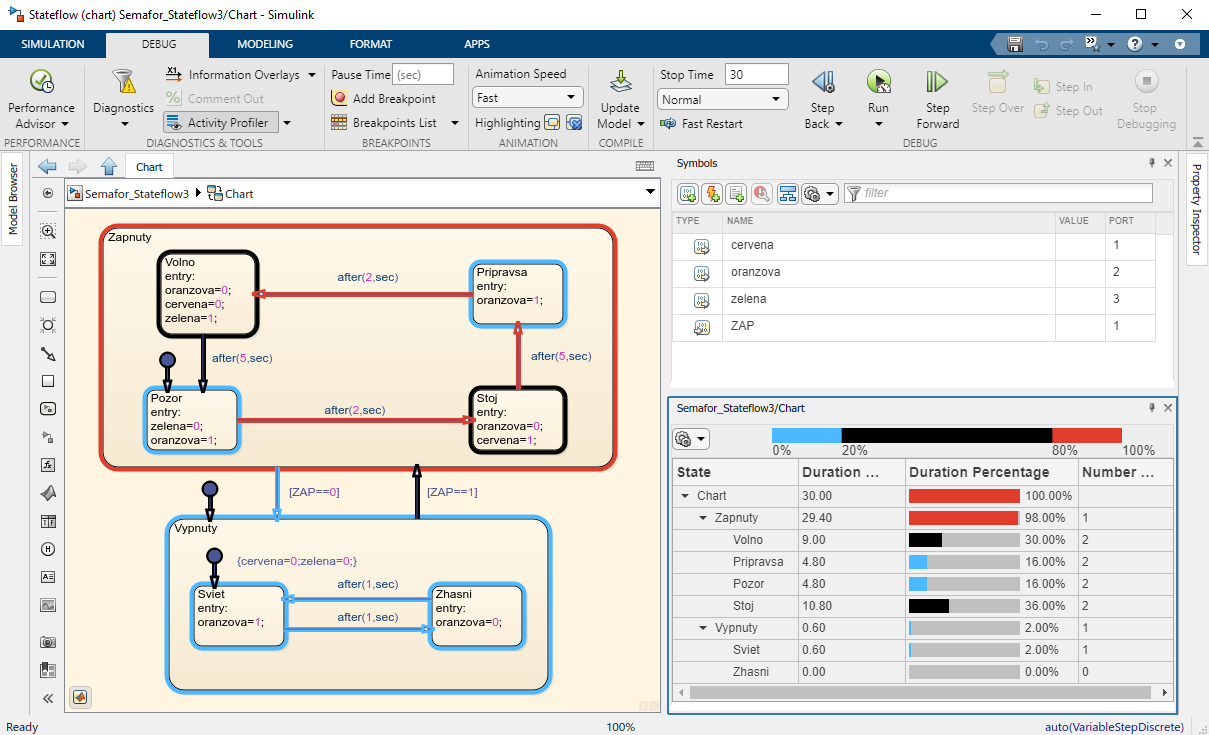Click the Fit to View palette icon
Viewport: 1209px width, 735px height.
[48, 259]
